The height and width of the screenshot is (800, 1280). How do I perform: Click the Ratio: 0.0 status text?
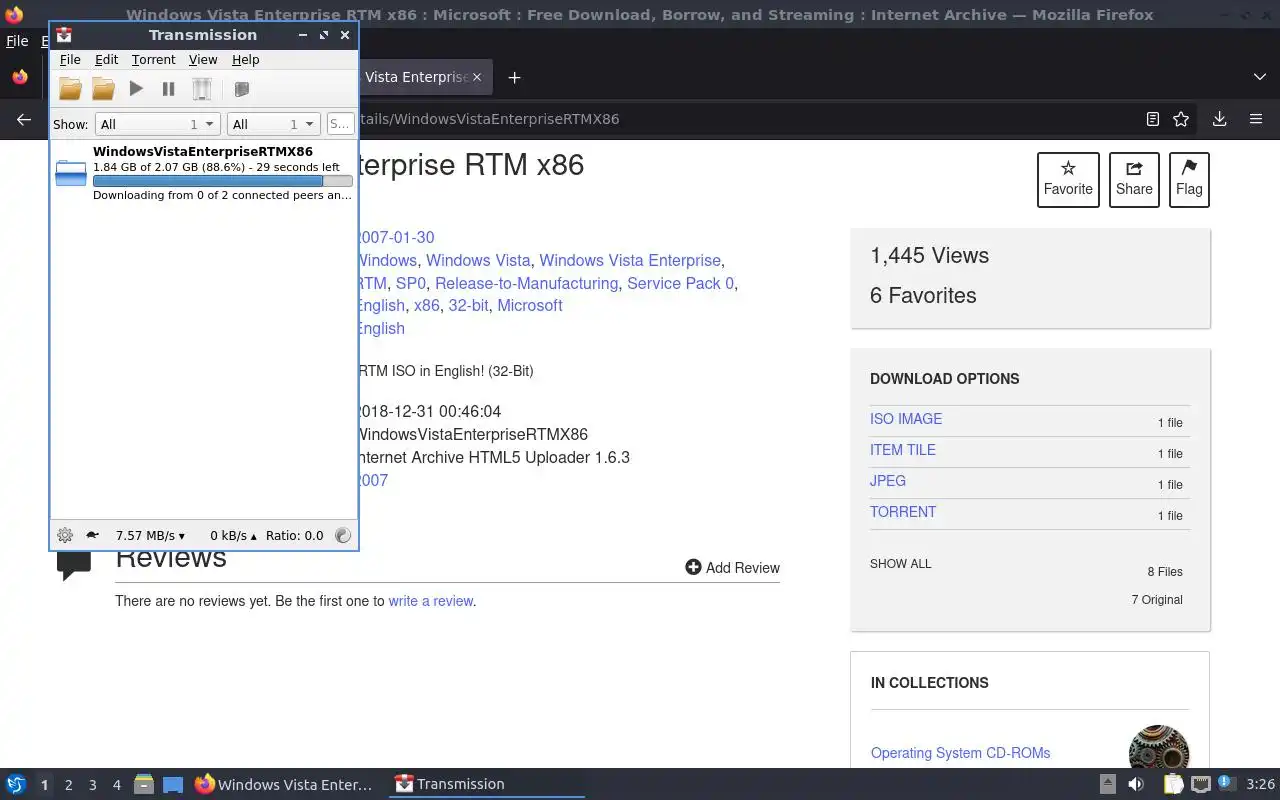[295, 535]
